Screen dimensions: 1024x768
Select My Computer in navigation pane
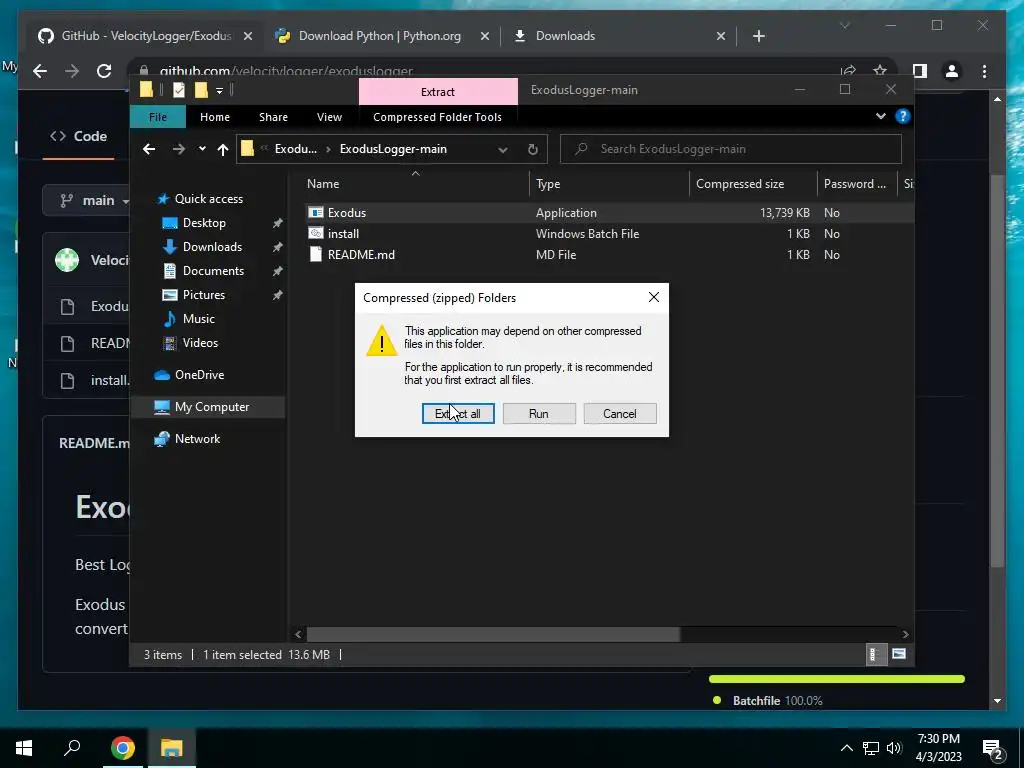pos(208,407)
